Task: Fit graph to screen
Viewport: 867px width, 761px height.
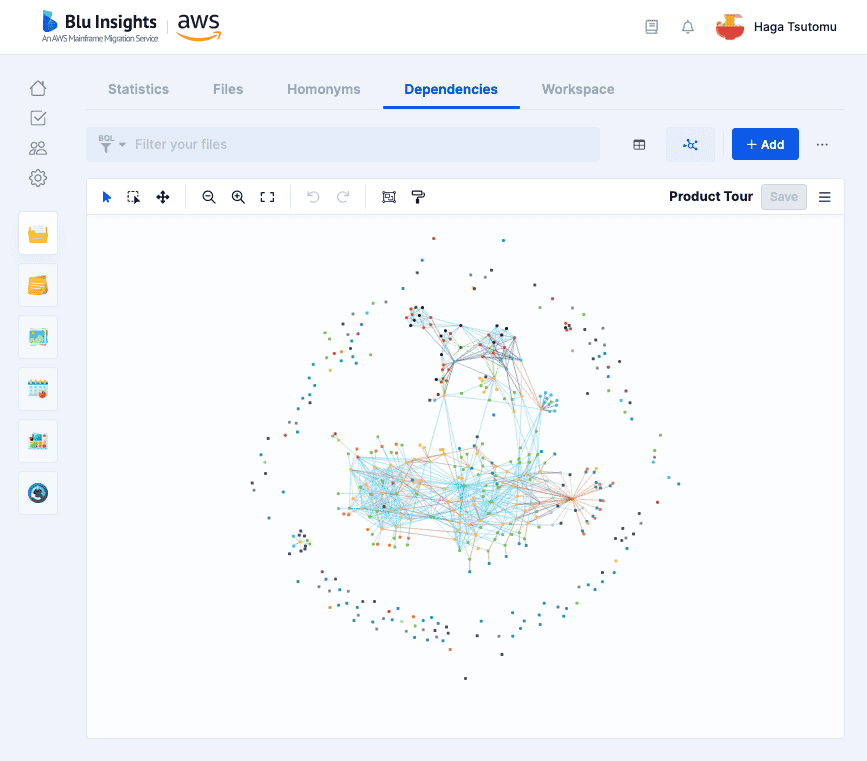Action: coord(267,197)
